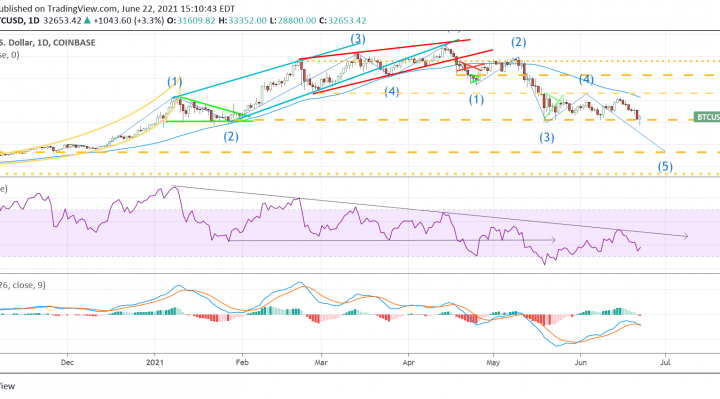The height and width of the screenshot is (399, 720).
Task: Select the high value H:33352.00
Action: [x=242, y=21]
